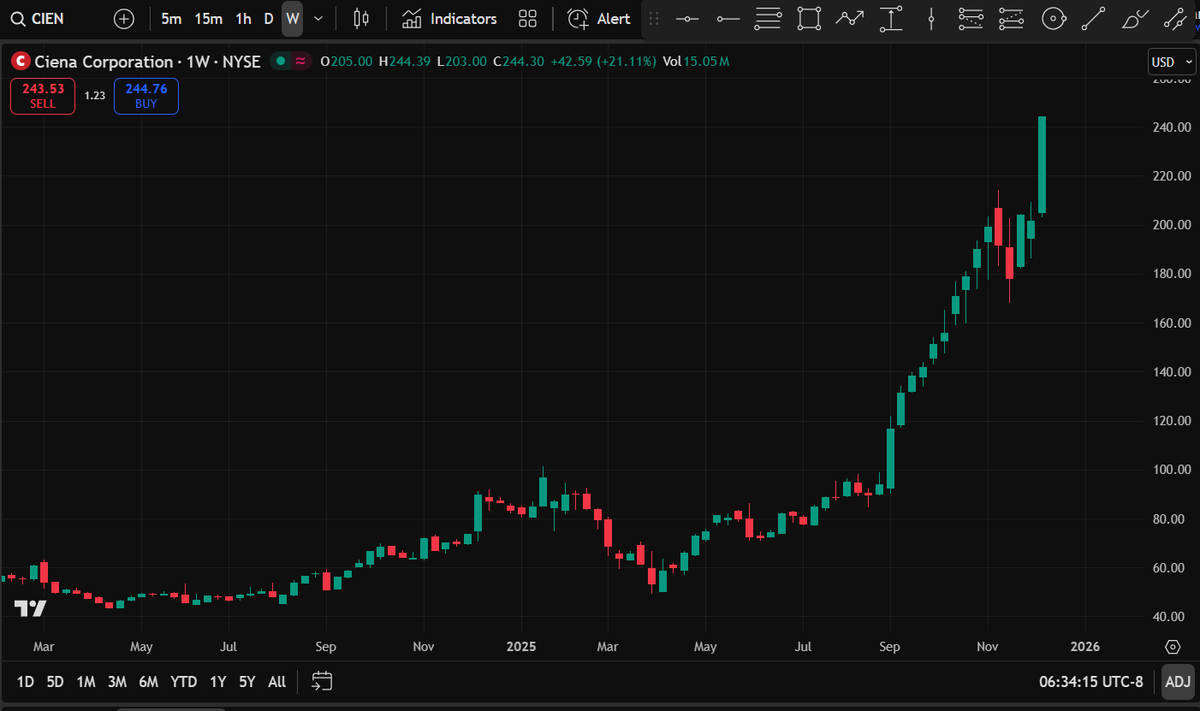Image resolution: width=1200 pixels, height=711 pixels.
Task: Click the 240.00 price axis label
Action: pyautogui.click(x=1171, y=127)
